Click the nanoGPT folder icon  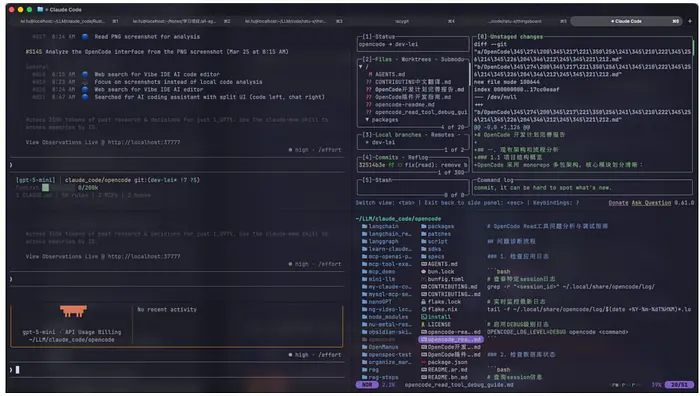point(364,302)
